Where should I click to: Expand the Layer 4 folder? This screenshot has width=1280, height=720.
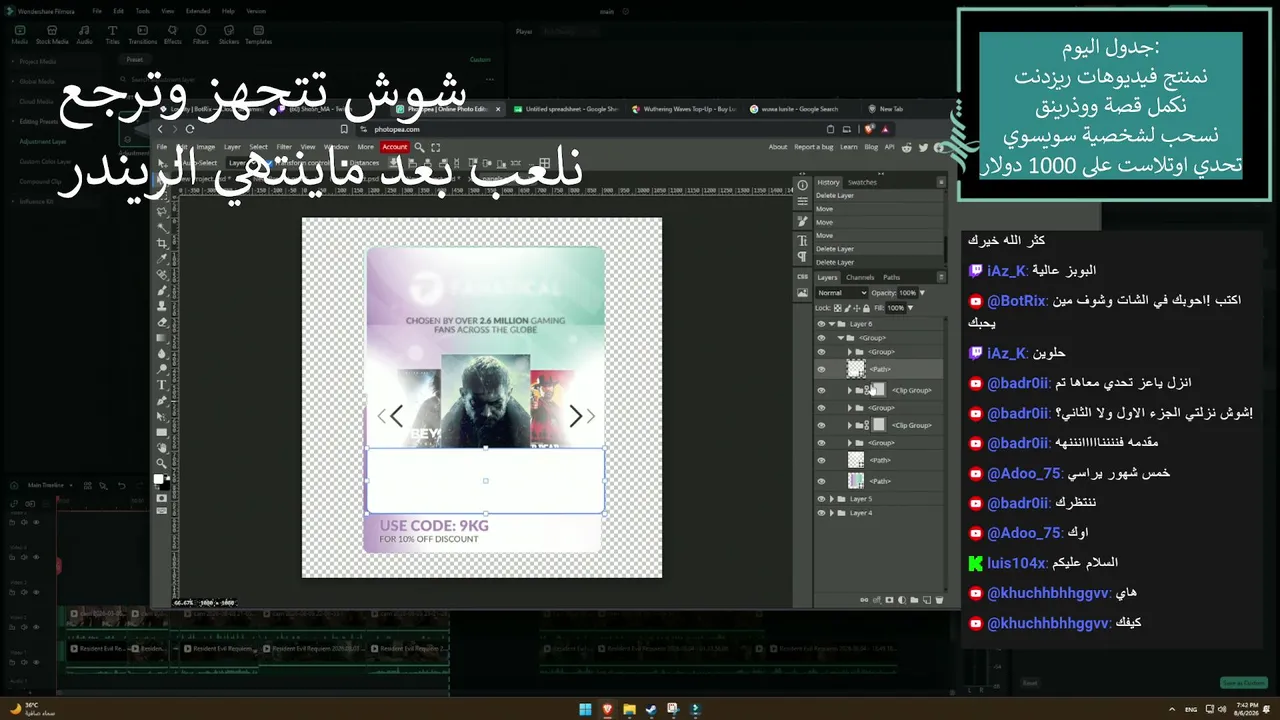click(x=832, y=513)
